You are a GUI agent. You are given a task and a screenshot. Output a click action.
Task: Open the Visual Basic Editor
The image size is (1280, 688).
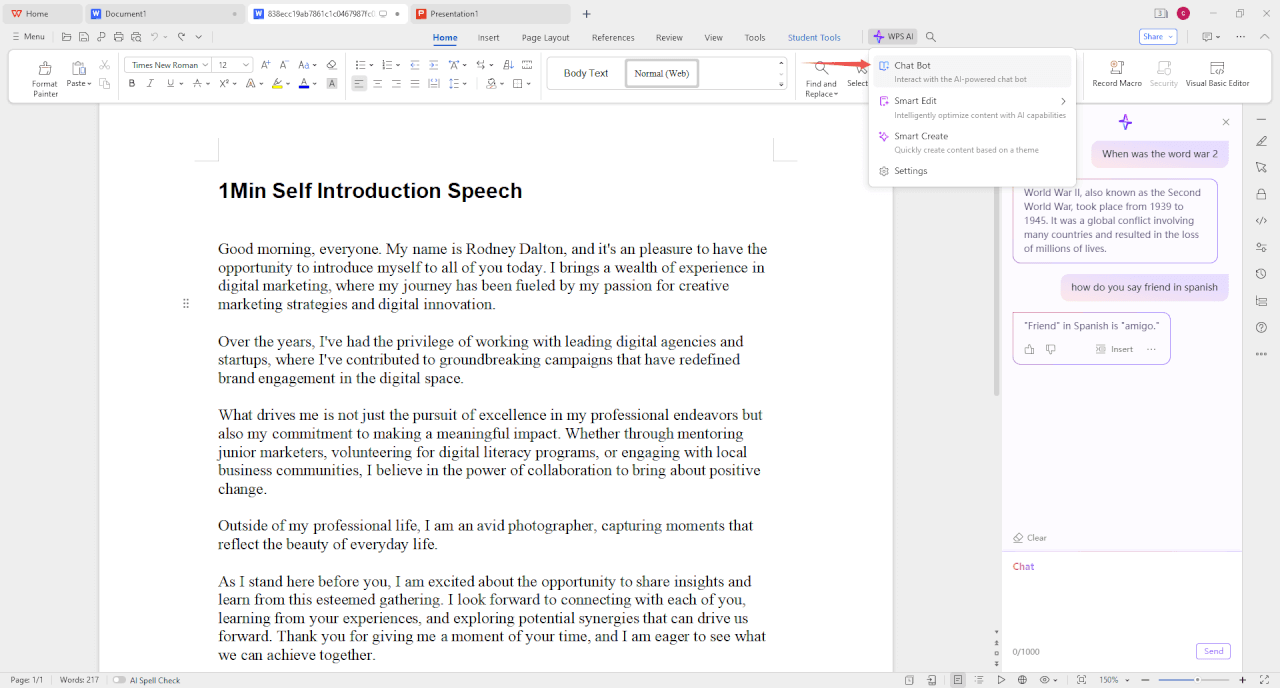click(1217, 70)
